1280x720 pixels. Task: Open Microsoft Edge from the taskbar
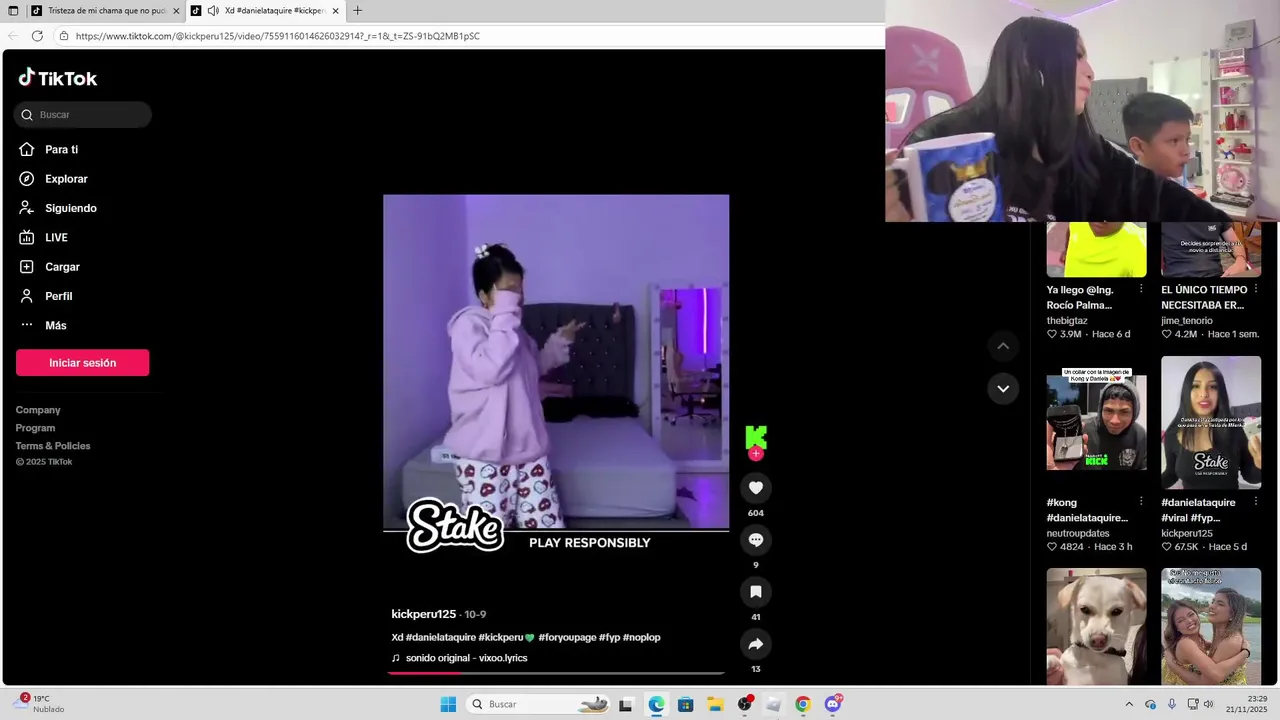(x=656, y=705)
